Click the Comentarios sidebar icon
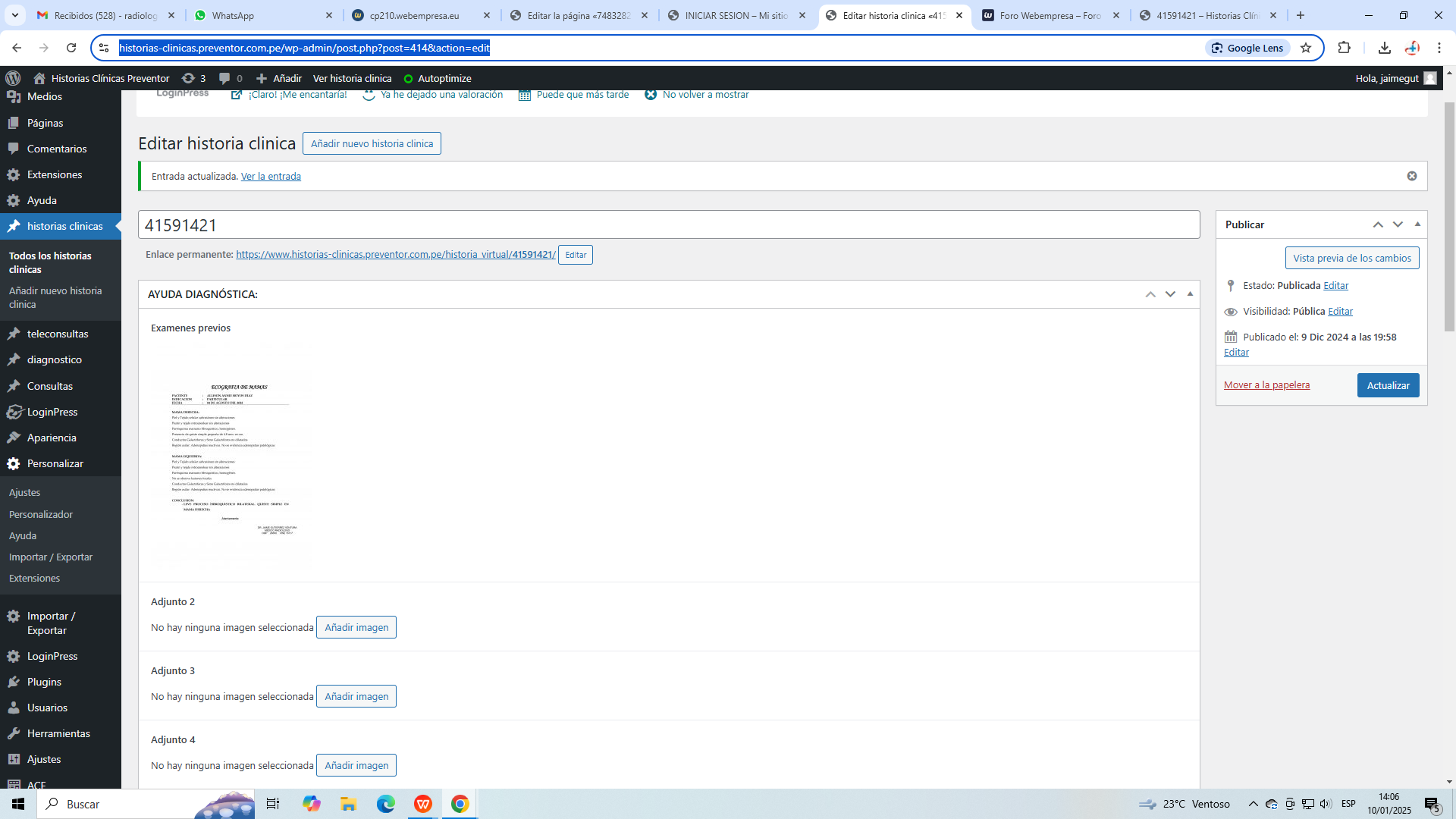Viewport: 1456px width, 819px height. 14,149
